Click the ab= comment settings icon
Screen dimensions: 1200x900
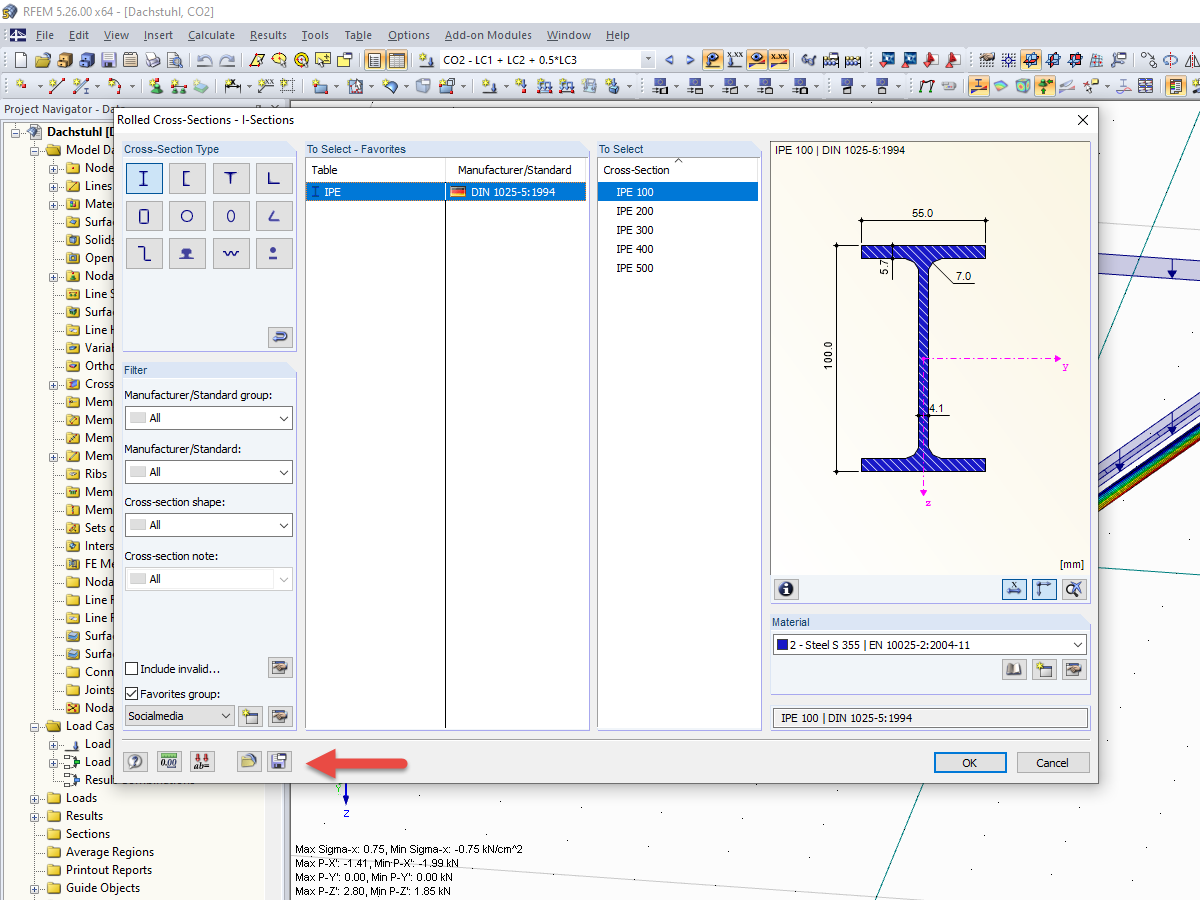click(201, 762)
